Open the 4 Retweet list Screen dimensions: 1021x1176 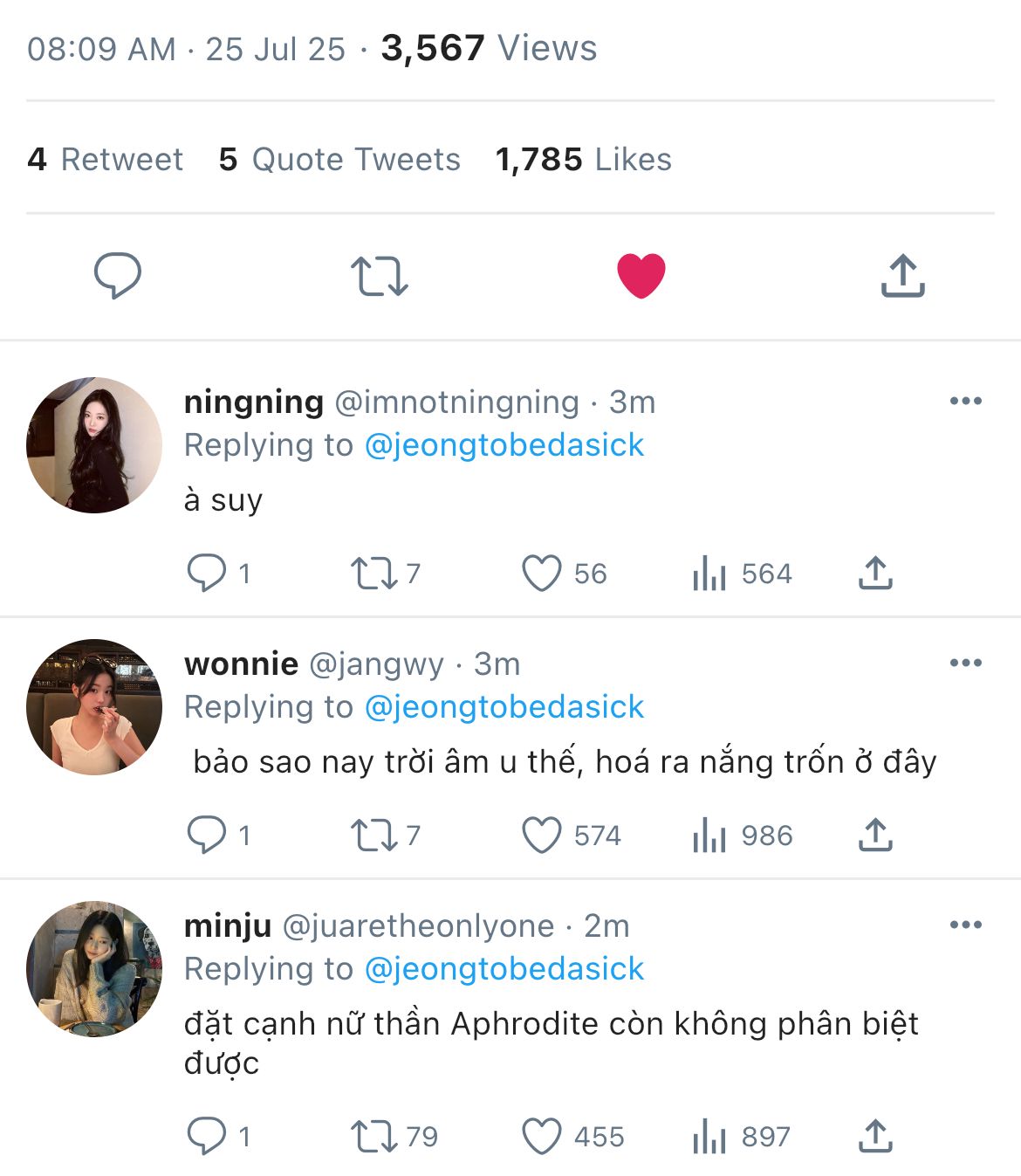tap(106, 160)
